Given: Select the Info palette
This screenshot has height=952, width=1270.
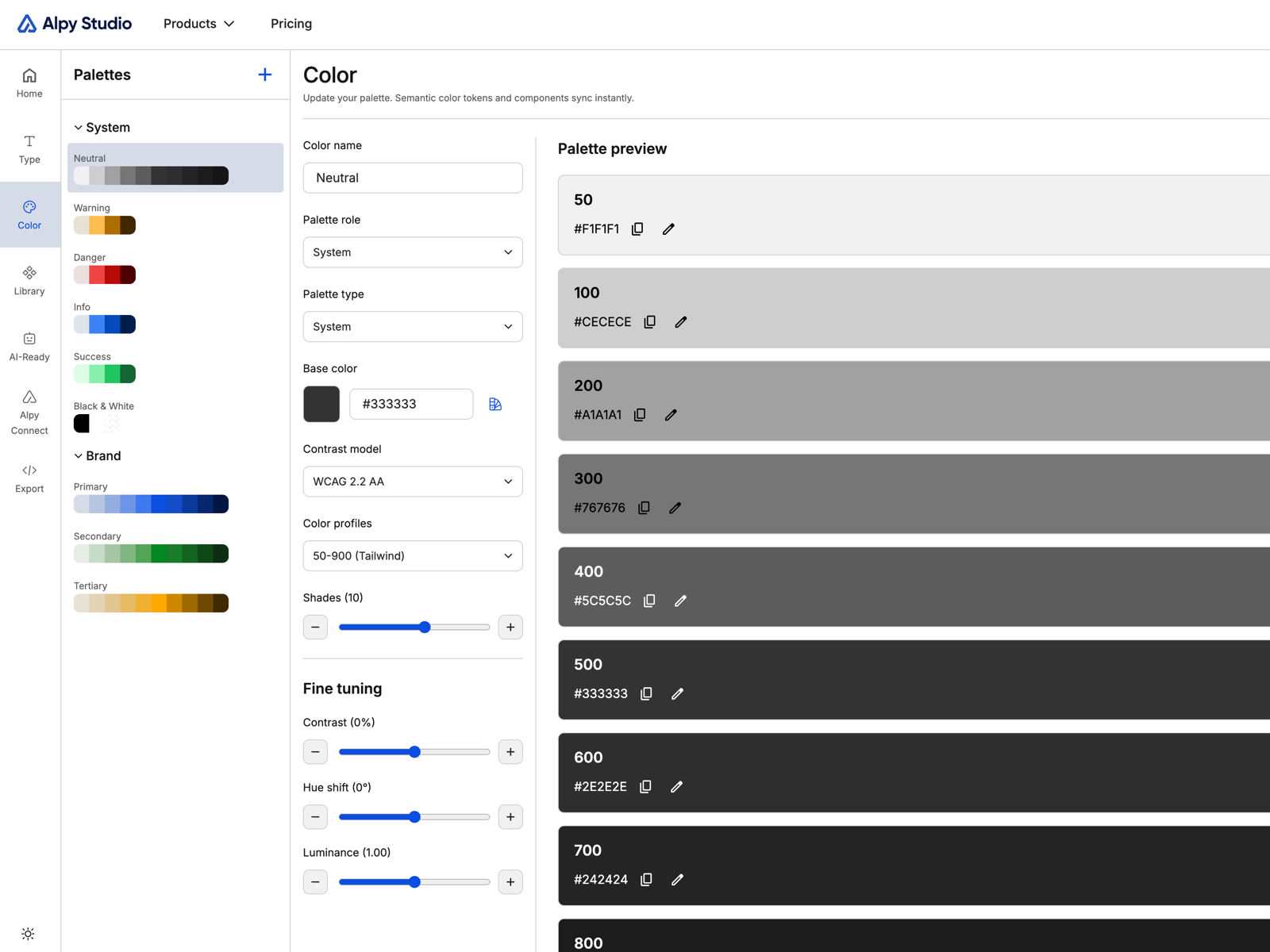Looking at the screenshot, I should coord(105,317).
